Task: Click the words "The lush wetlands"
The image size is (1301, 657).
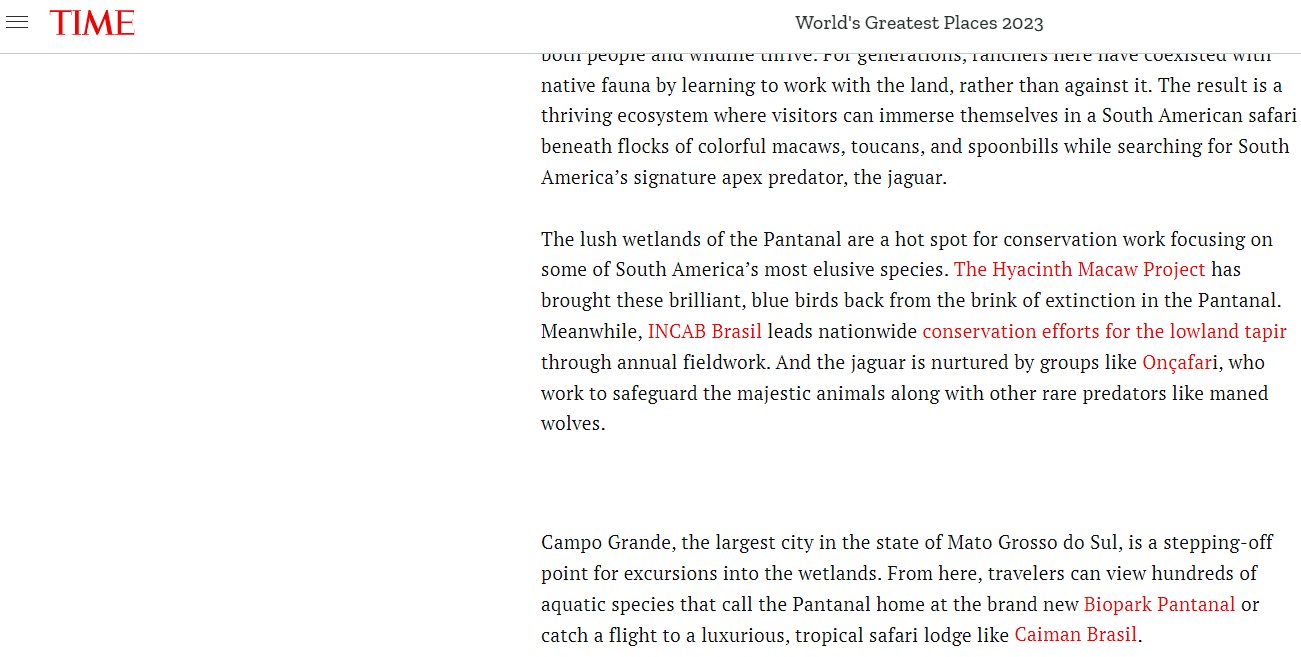Action: (610, 239)
